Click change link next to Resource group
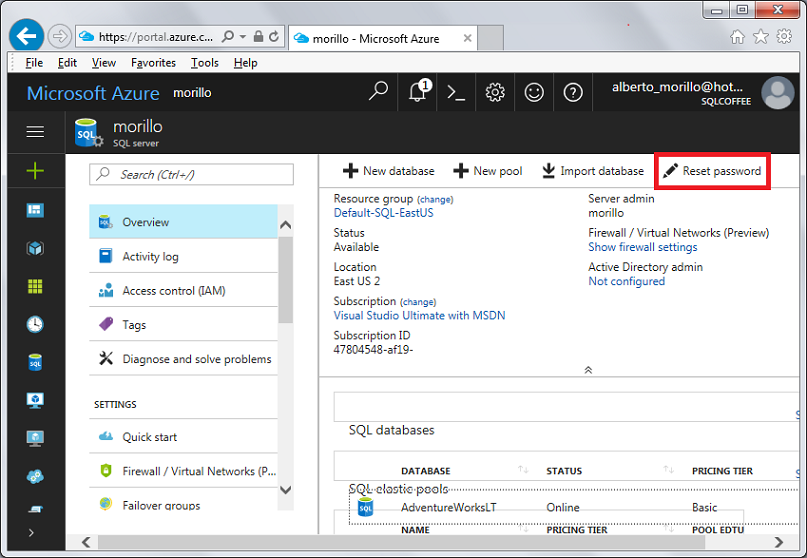The height and width of the screenshot is (558, 807). [435, 200]
